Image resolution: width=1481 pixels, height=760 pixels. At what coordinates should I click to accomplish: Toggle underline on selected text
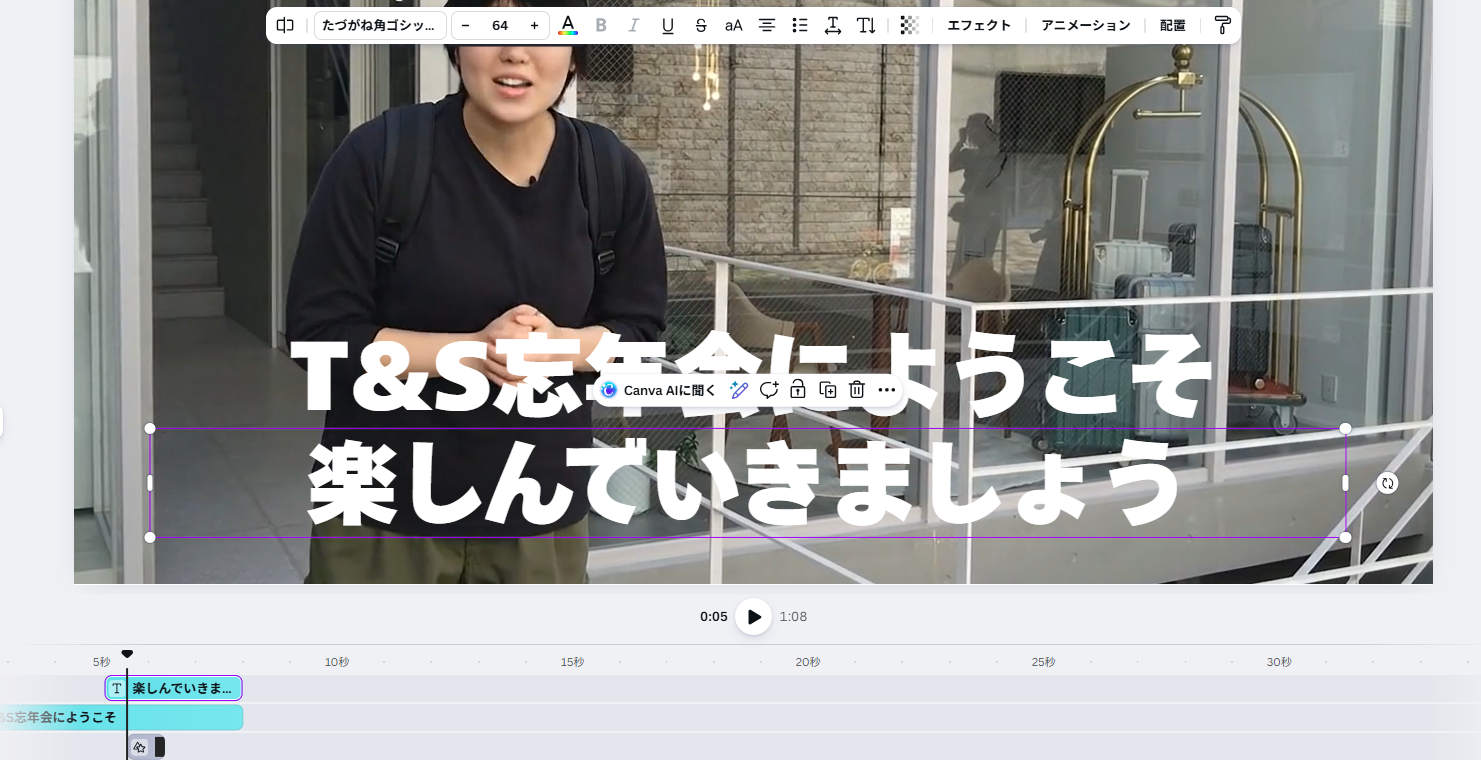[x=668, y=25]
